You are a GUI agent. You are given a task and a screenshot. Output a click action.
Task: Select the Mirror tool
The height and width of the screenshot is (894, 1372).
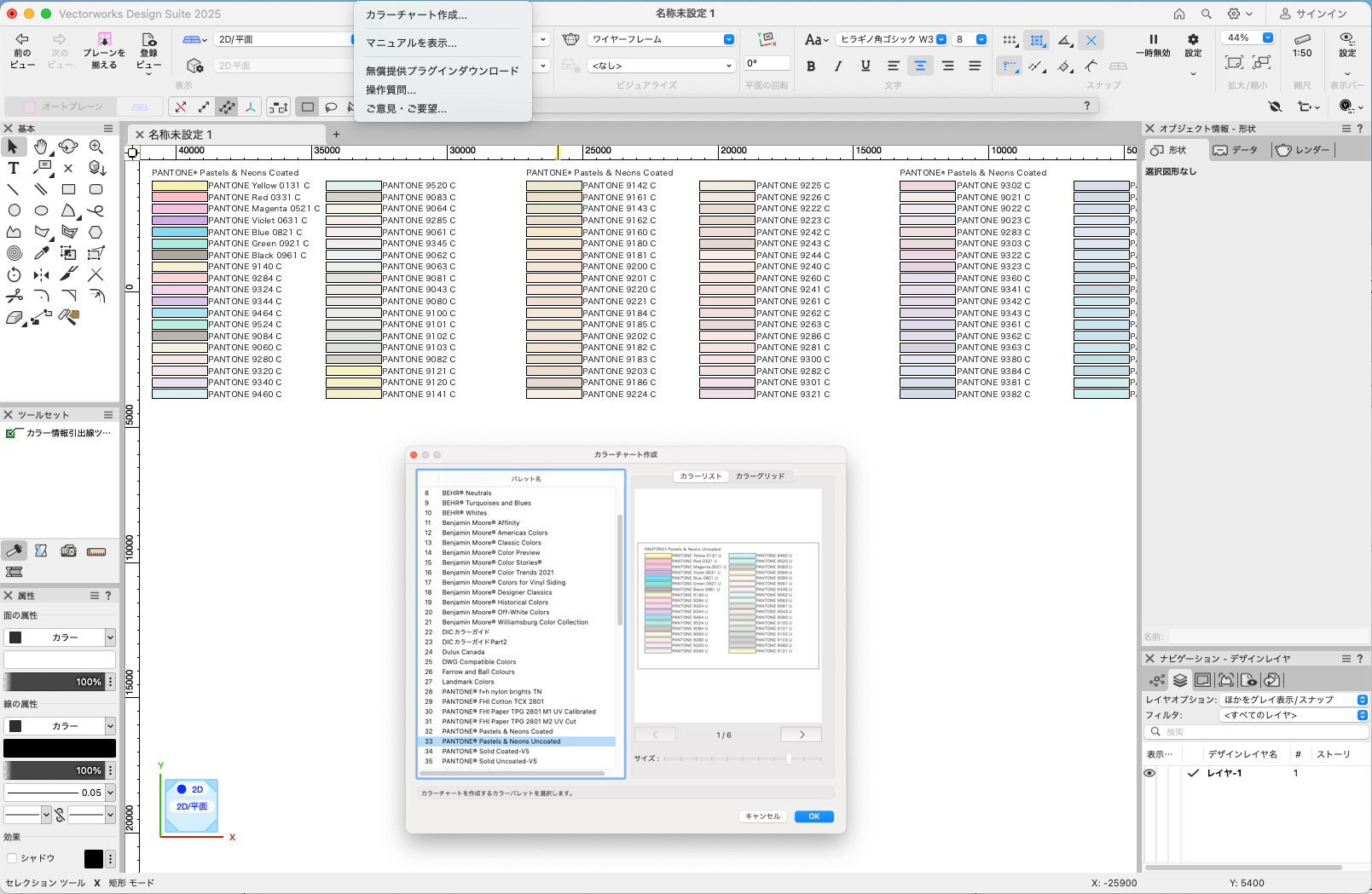(41, 274)
